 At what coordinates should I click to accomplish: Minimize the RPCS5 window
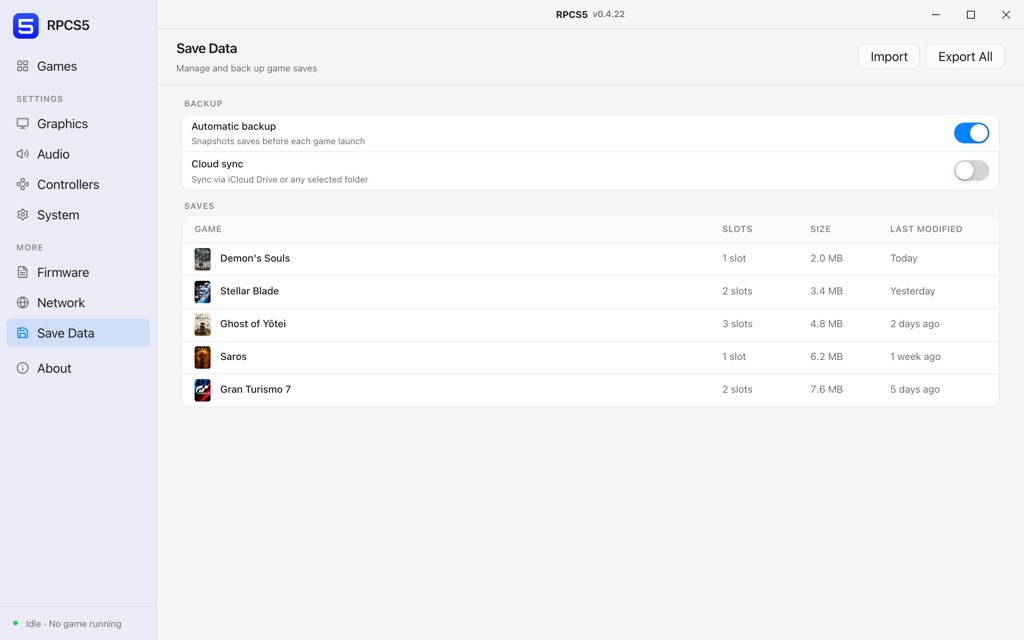click(936, 14)
